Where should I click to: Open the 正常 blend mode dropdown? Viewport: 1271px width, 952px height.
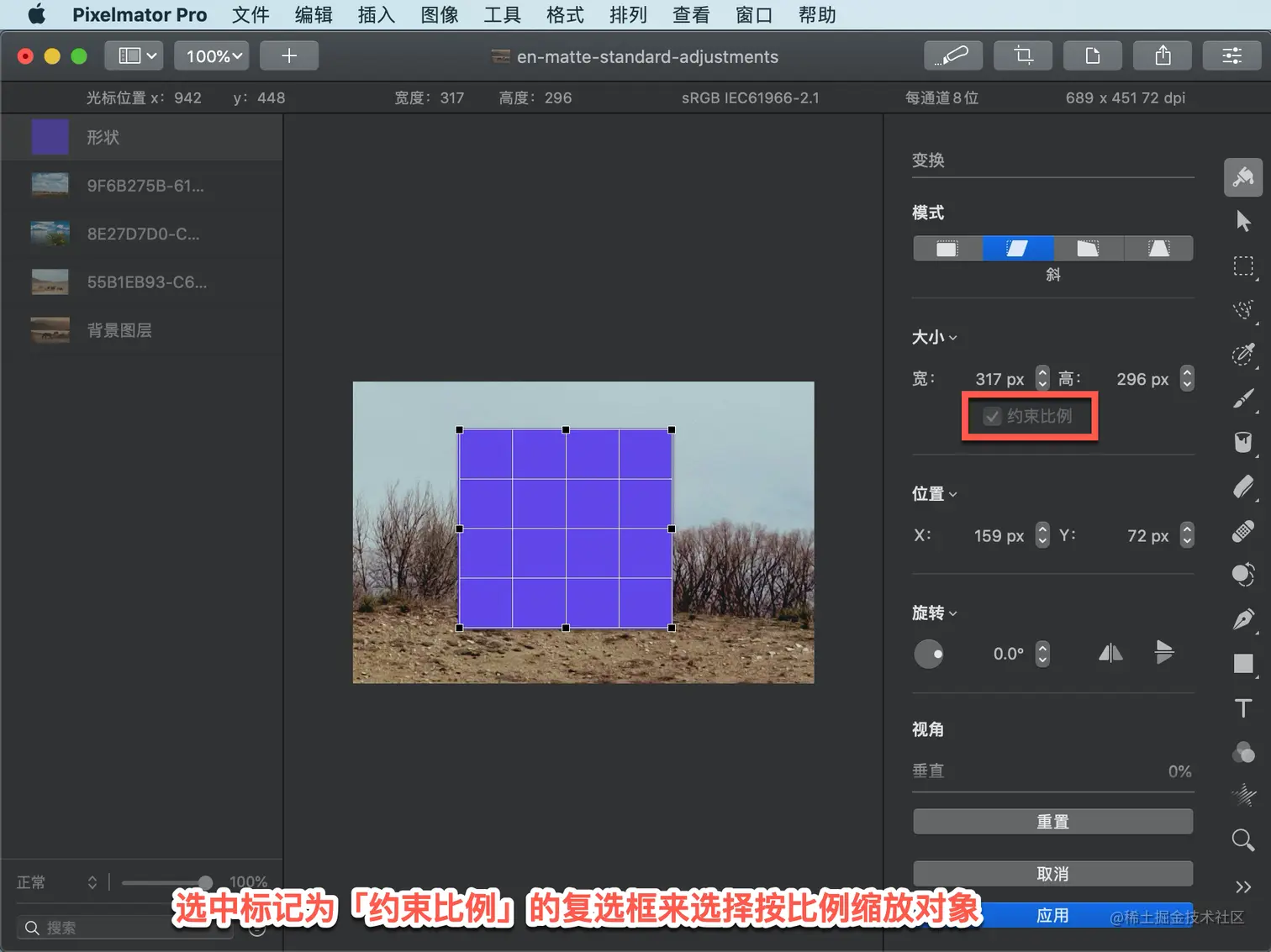(56, 882)
